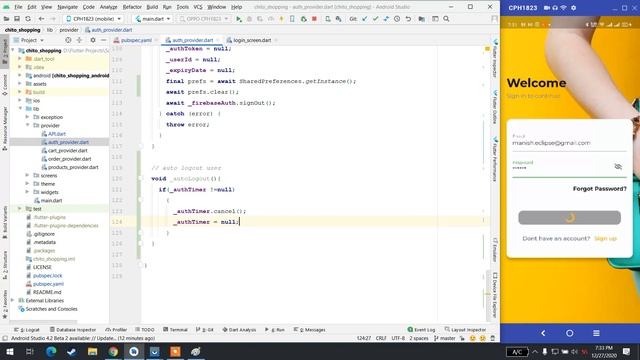Open the Refactor menu
Viewport: 640px width, 360px height.
[132, 7]
